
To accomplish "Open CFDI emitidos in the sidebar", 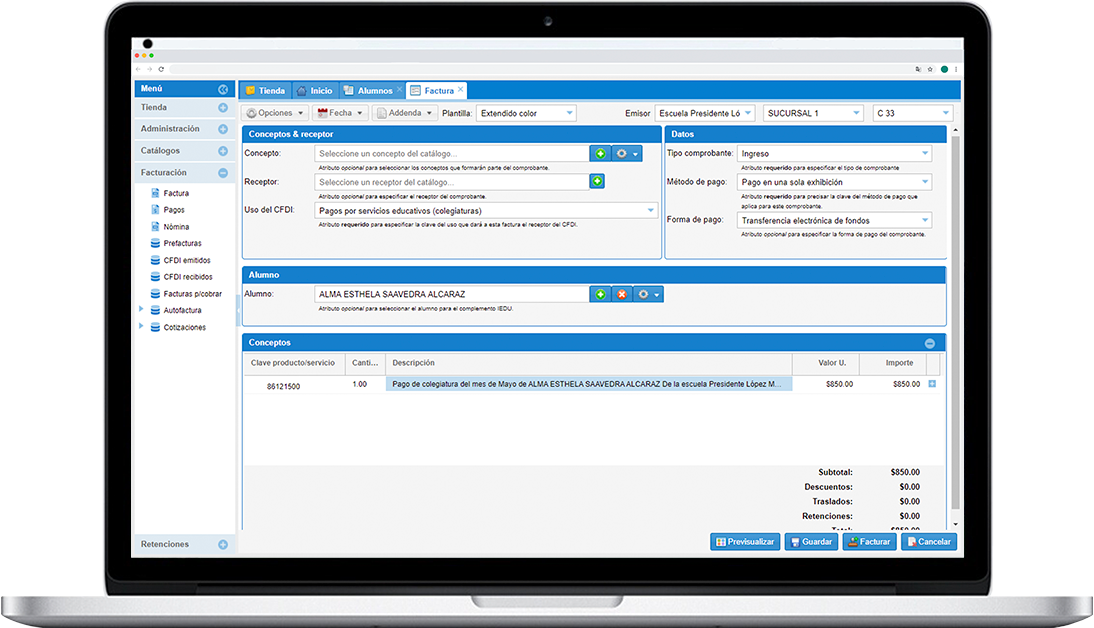I will click(186, 260).
